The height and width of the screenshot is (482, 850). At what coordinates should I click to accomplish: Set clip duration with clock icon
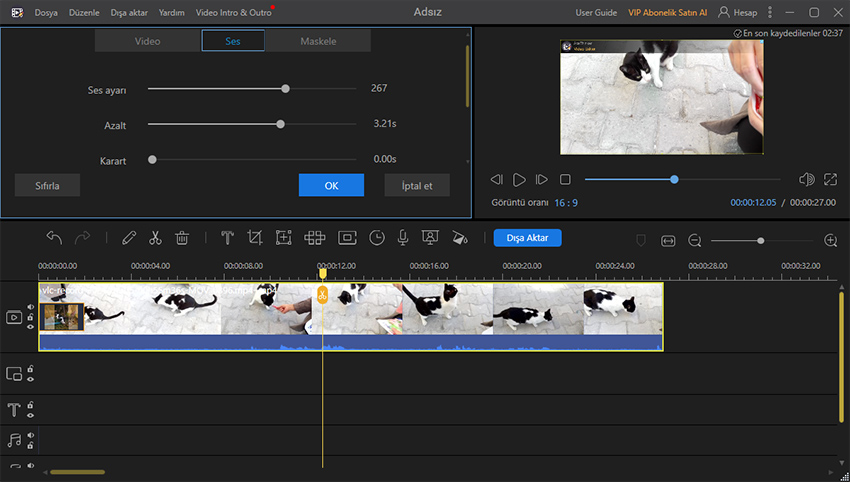point(377,238)
